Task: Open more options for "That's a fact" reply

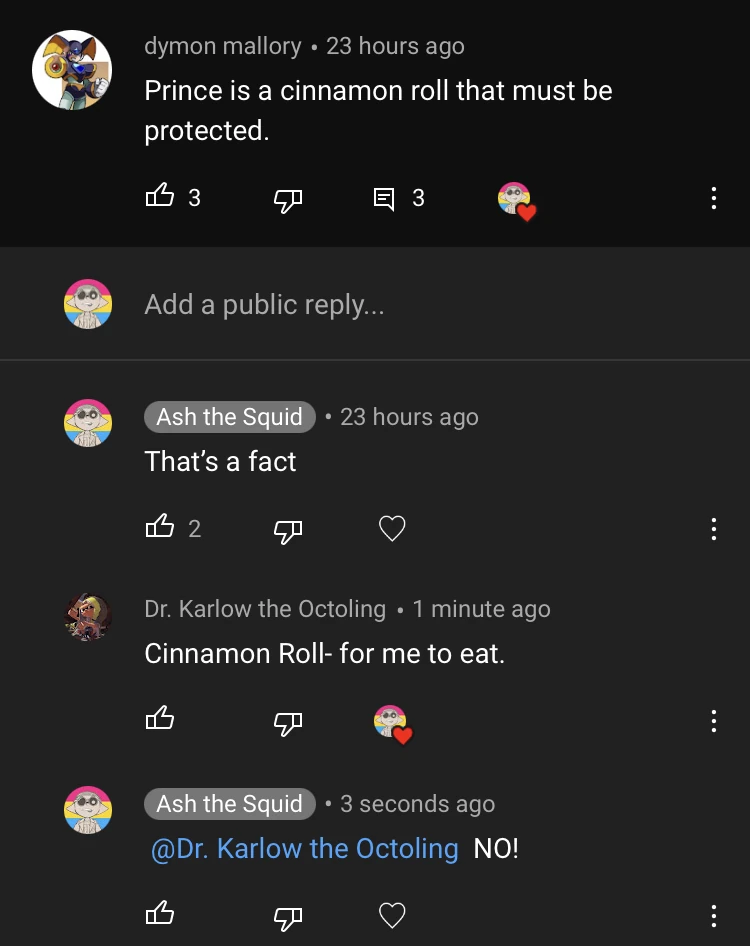Action: 713,528
